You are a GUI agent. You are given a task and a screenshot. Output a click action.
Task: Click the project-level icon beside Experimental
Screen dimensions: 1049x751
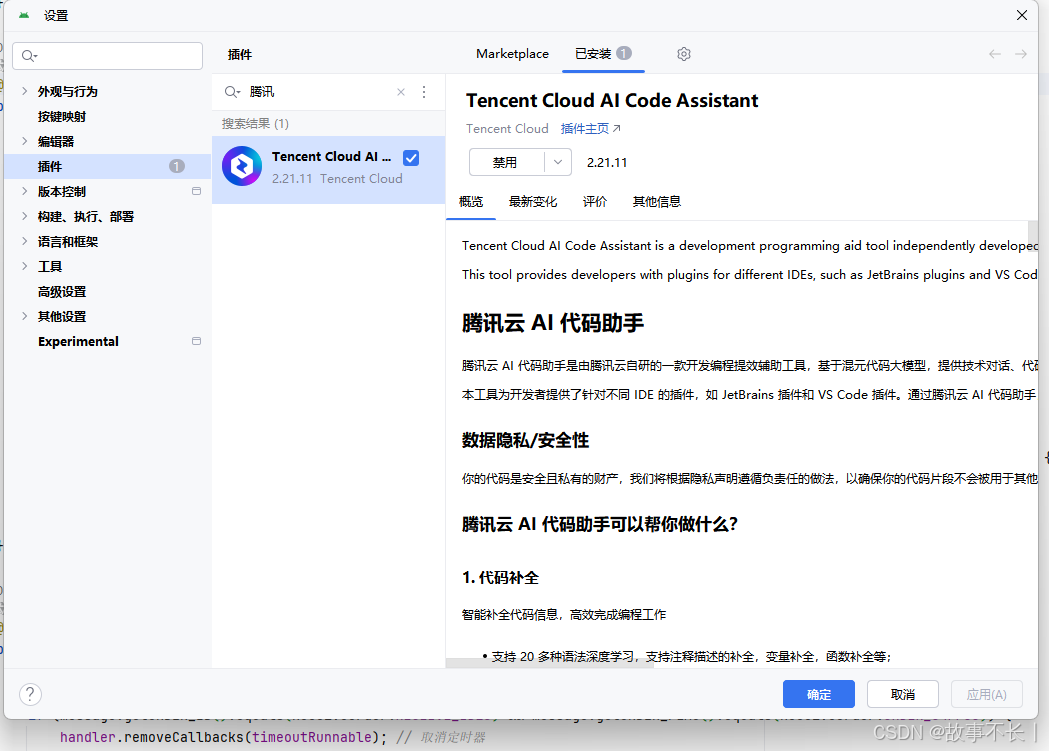[x=196, y=341]
